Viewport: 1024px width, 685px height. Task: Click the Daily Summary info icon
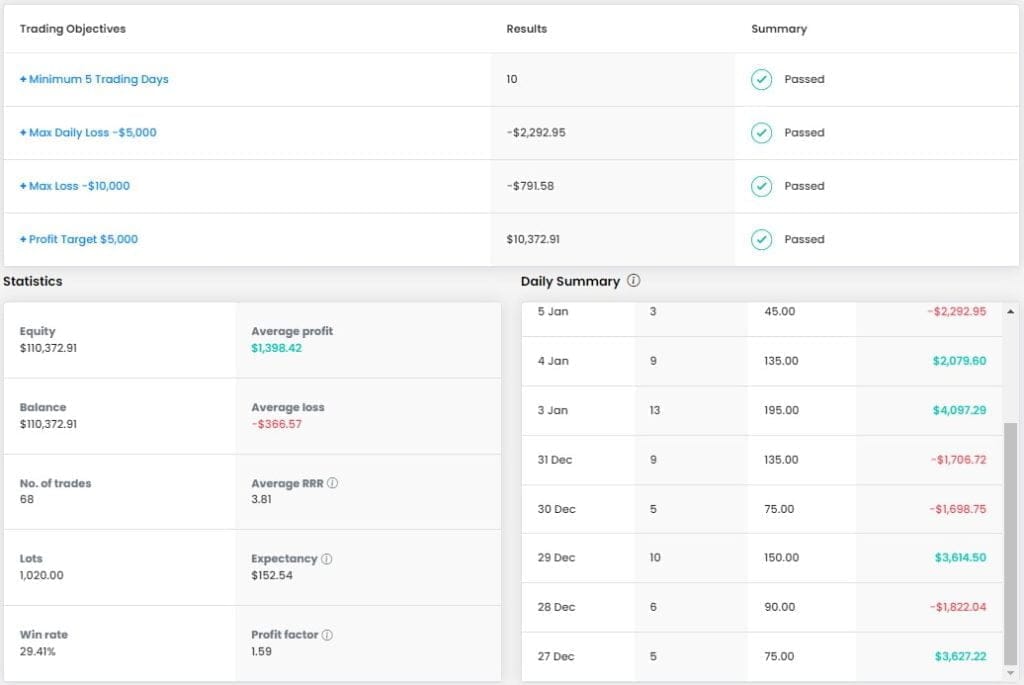tap(633, 281)
